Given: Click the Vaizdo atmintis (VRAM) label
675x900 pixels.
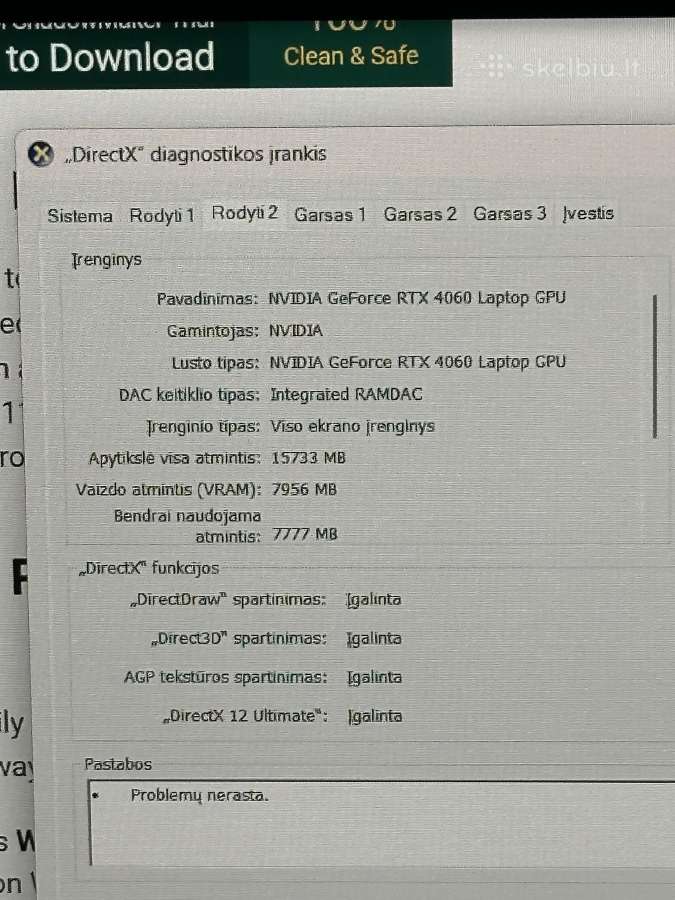Looking at the screenshot, I should [169, 490].
